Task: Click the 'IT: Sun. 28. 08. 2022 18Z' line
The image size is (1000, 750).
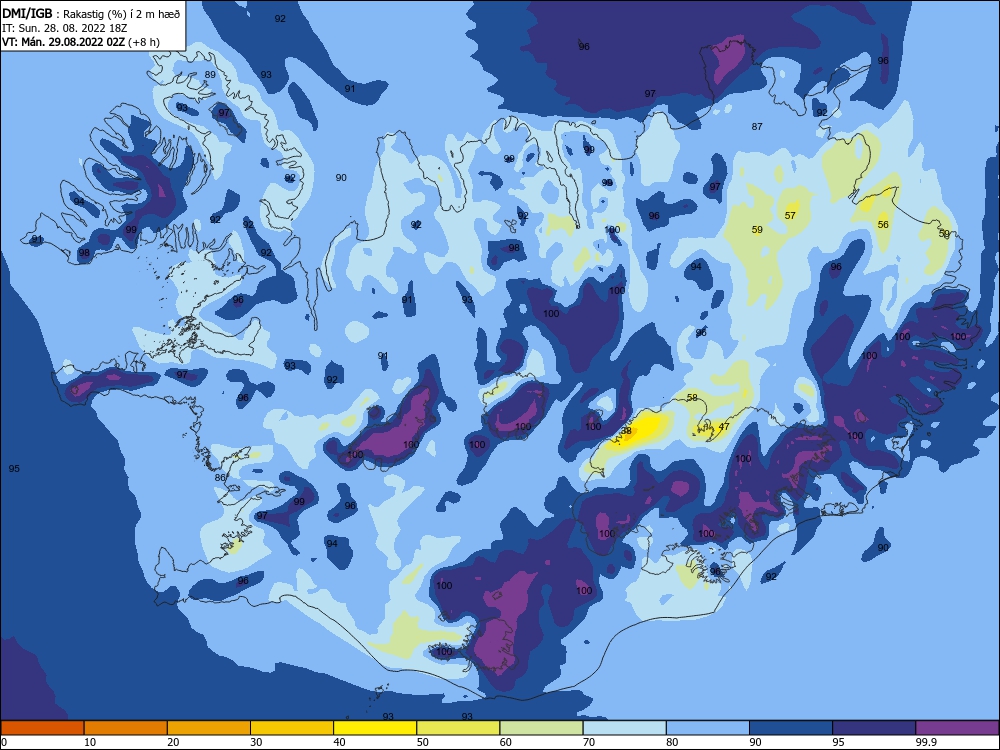Action: (x=64, y=28)
